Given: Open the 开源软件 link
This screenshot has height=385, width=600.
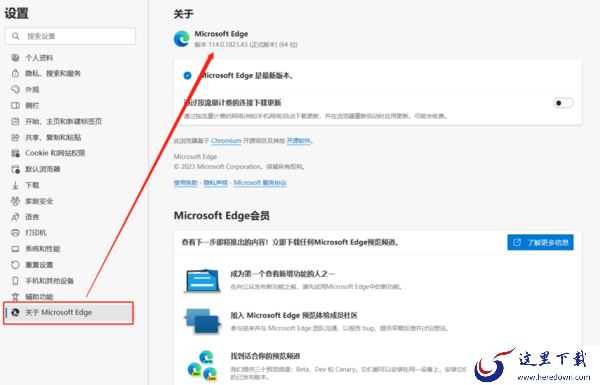Looking at the screenshot, I should pos(298,141).
